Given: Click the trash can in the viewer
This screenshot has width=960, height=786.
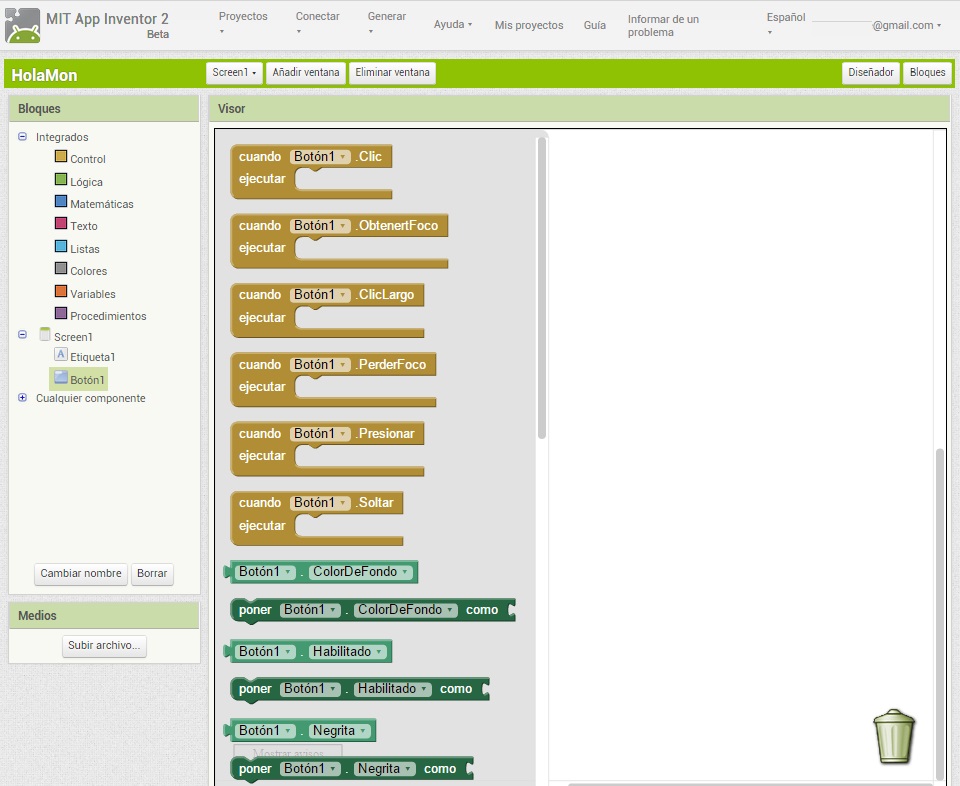Looking at the screenshot, I should [893, 736].
